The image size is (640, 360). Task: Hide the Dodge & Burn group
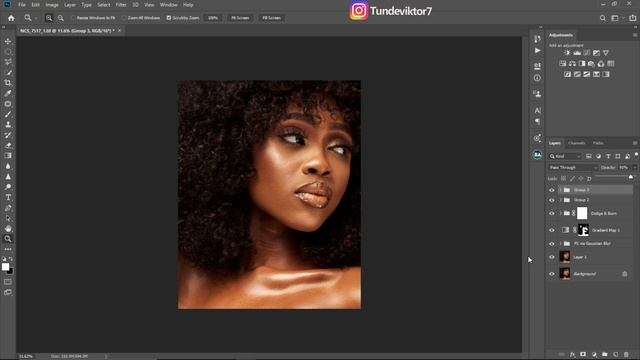[552, 213]
